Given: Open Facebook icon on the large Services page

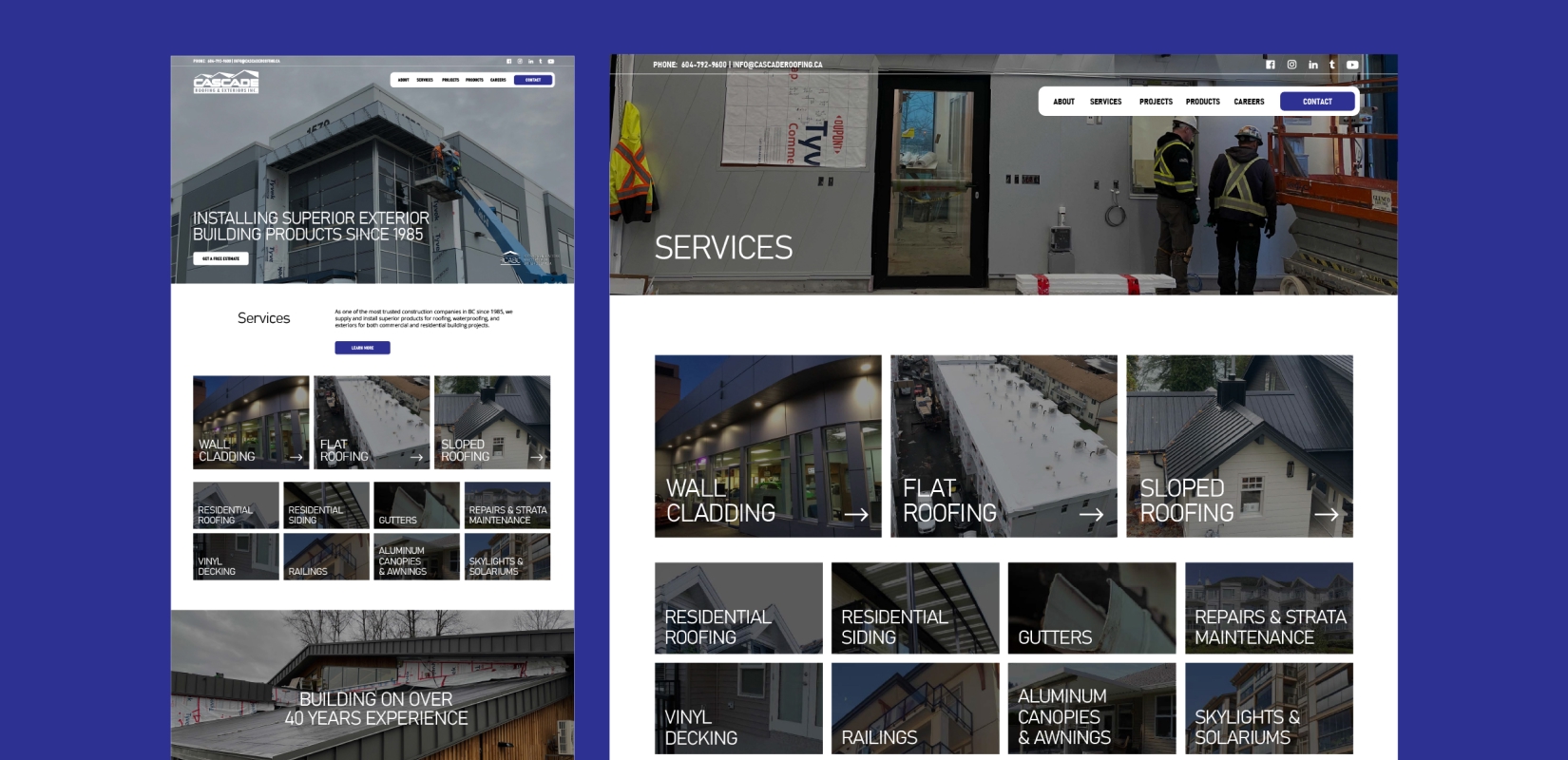Looking at the screenshot, I should tap(1270, 65).
